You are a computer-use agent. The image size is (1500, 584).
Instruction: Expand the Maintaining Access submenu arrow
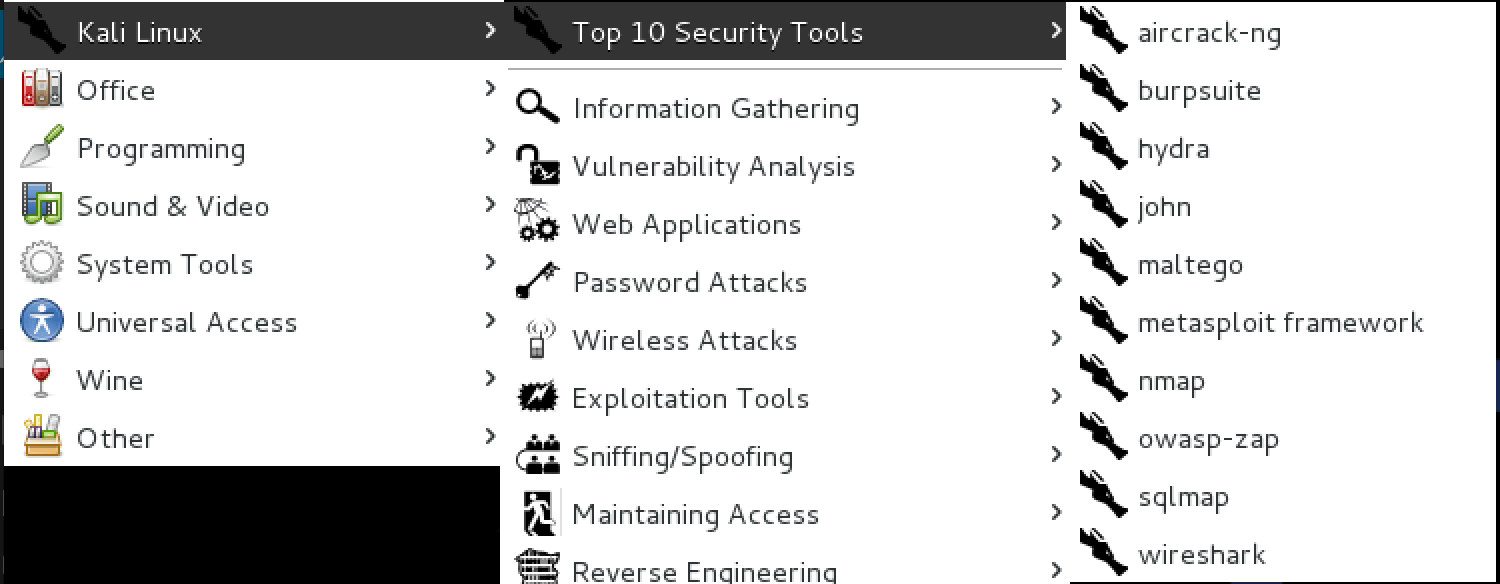[1056, 512]
